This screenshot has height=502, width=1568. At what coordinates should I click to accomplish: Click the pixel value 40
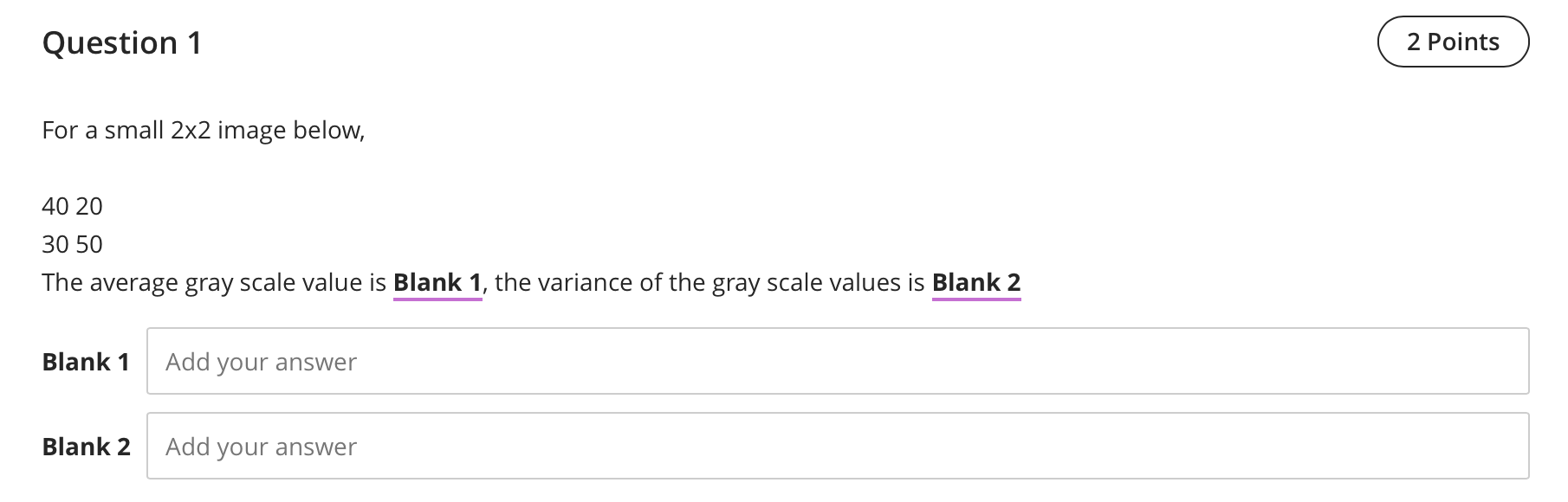coord(55,206)
